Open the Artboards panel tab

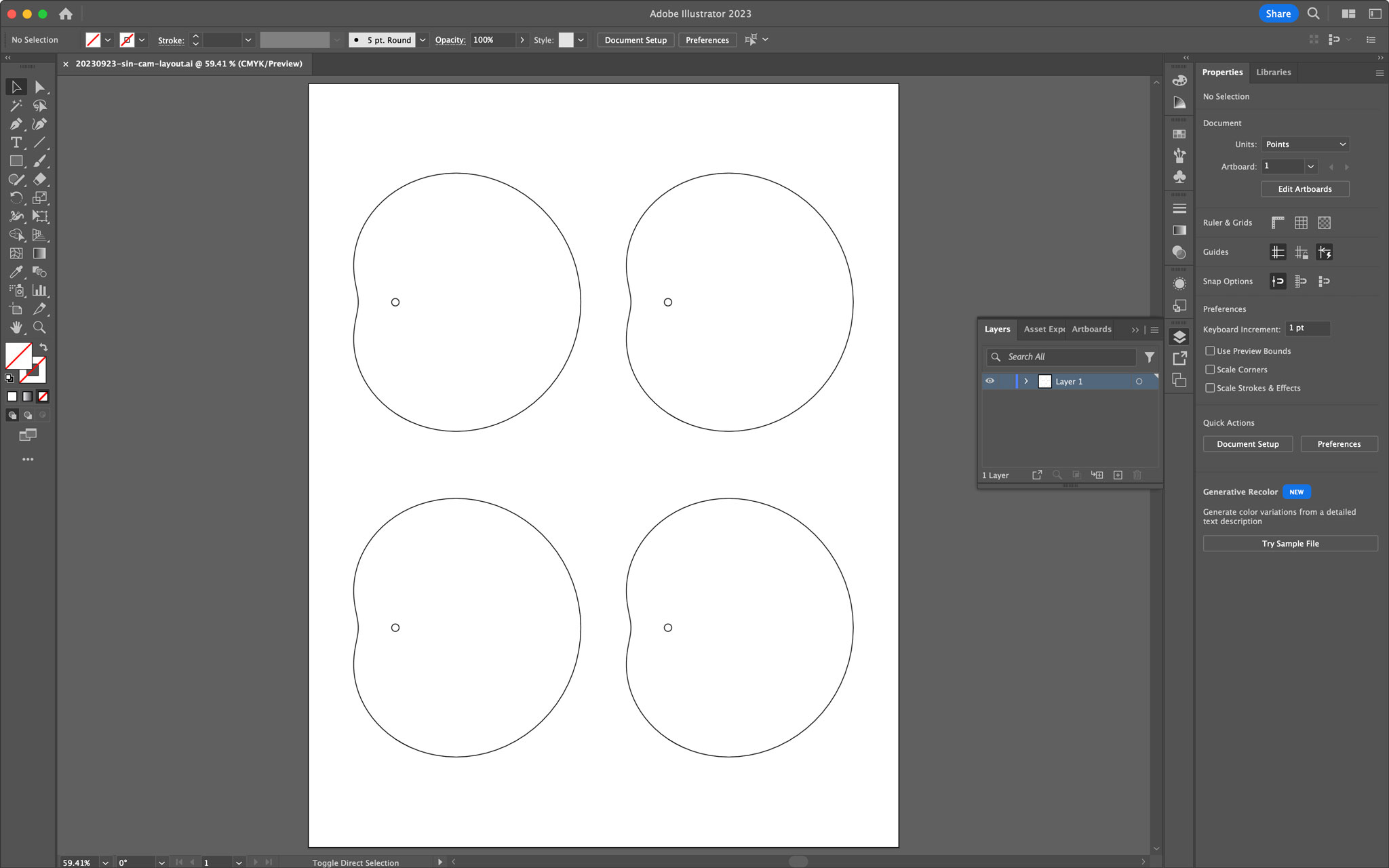pos(1091,329)
